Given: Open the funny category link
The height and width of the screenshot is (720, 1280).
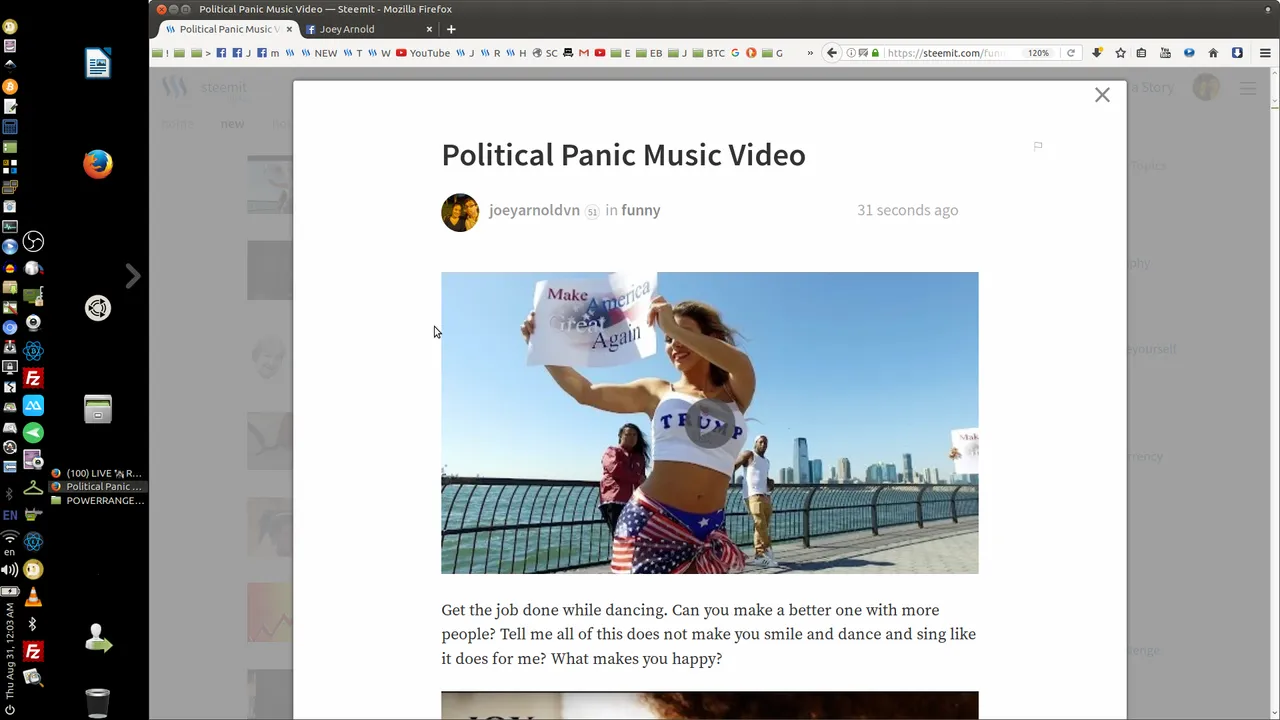Looking at the screenshot, I should tap(640, 210).
